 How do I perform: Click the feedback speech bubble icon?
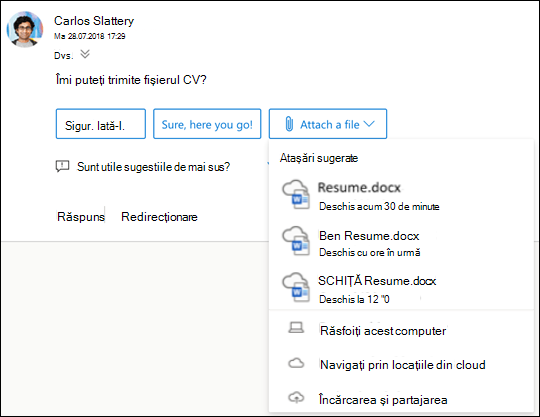(x=62, y=167)
